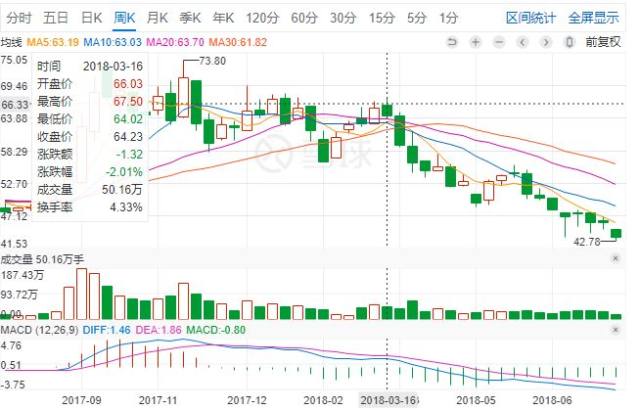This screenshot has height=410, width=640.
Task: Click the reset/undo chart view icon
Action: pos(451,41)
